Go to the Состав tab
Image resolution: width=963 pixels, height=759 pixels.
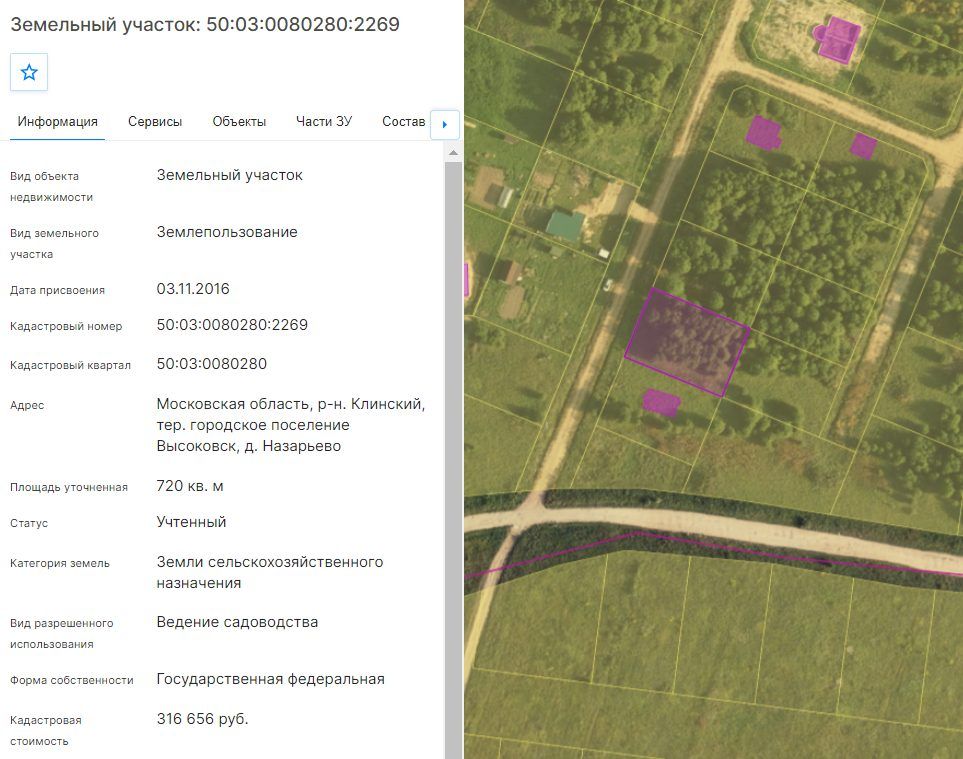point(404,122)
